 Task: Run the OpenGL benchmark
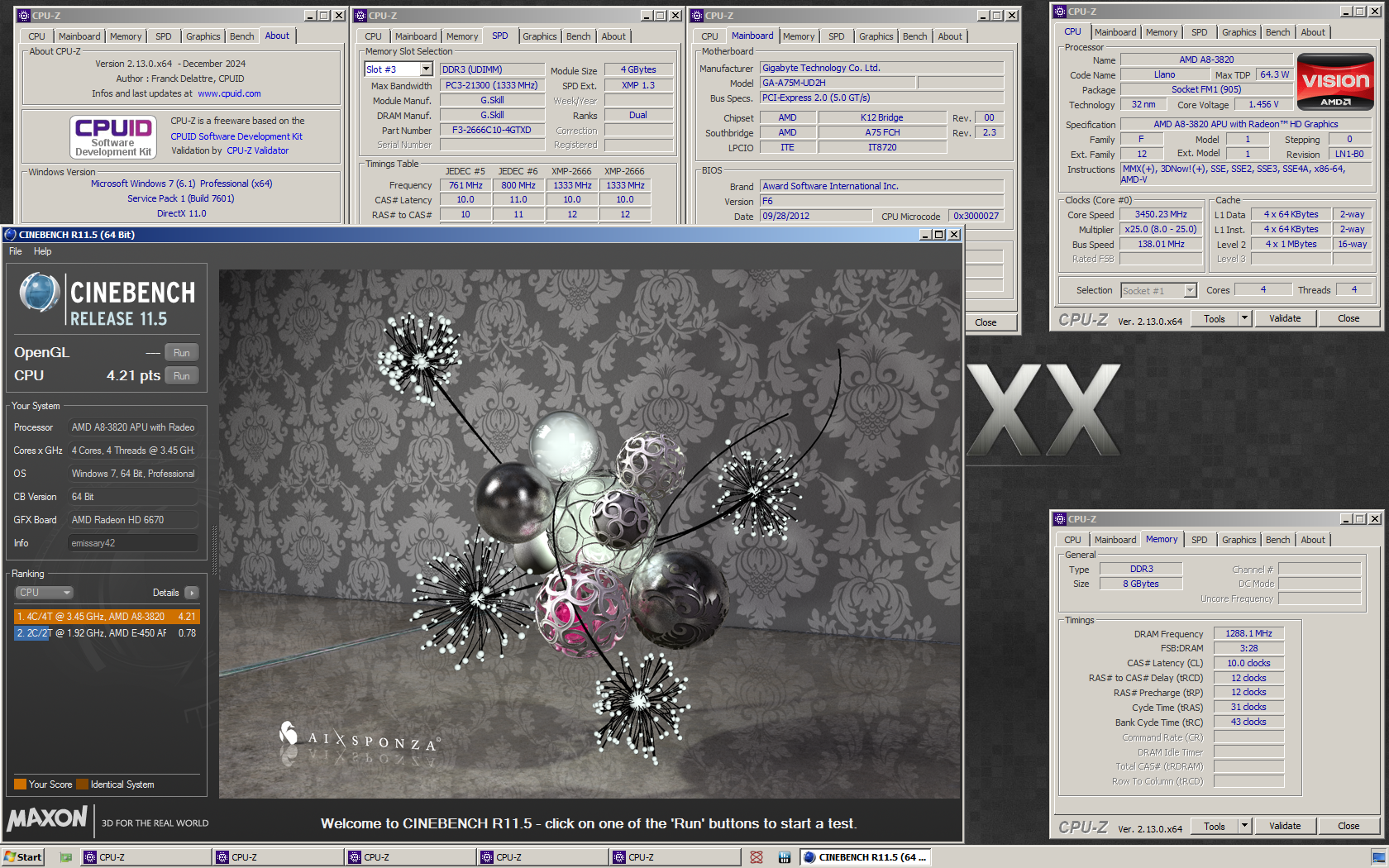(182, 353)
